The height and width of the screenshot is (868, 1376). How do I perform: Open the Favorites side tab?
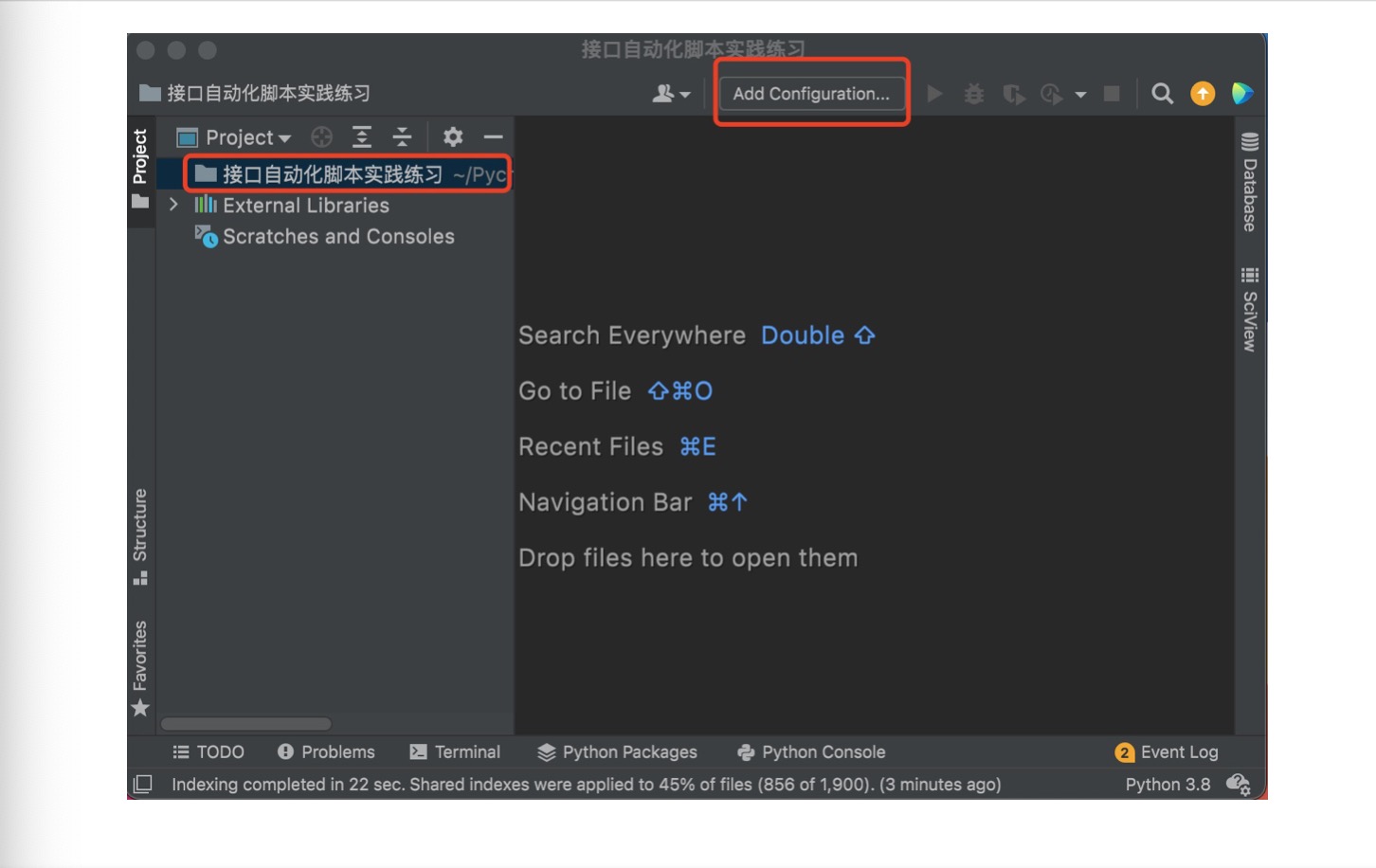(140, 668)
